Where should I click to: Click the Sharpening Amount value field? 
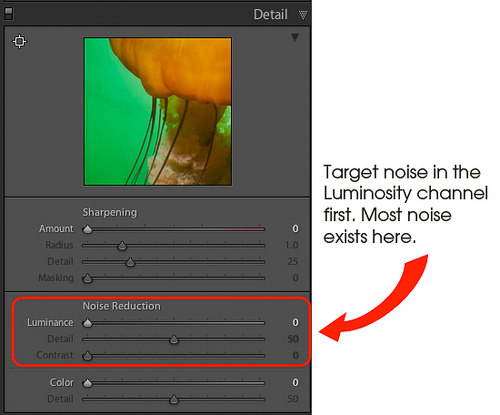tap(295, 229)
